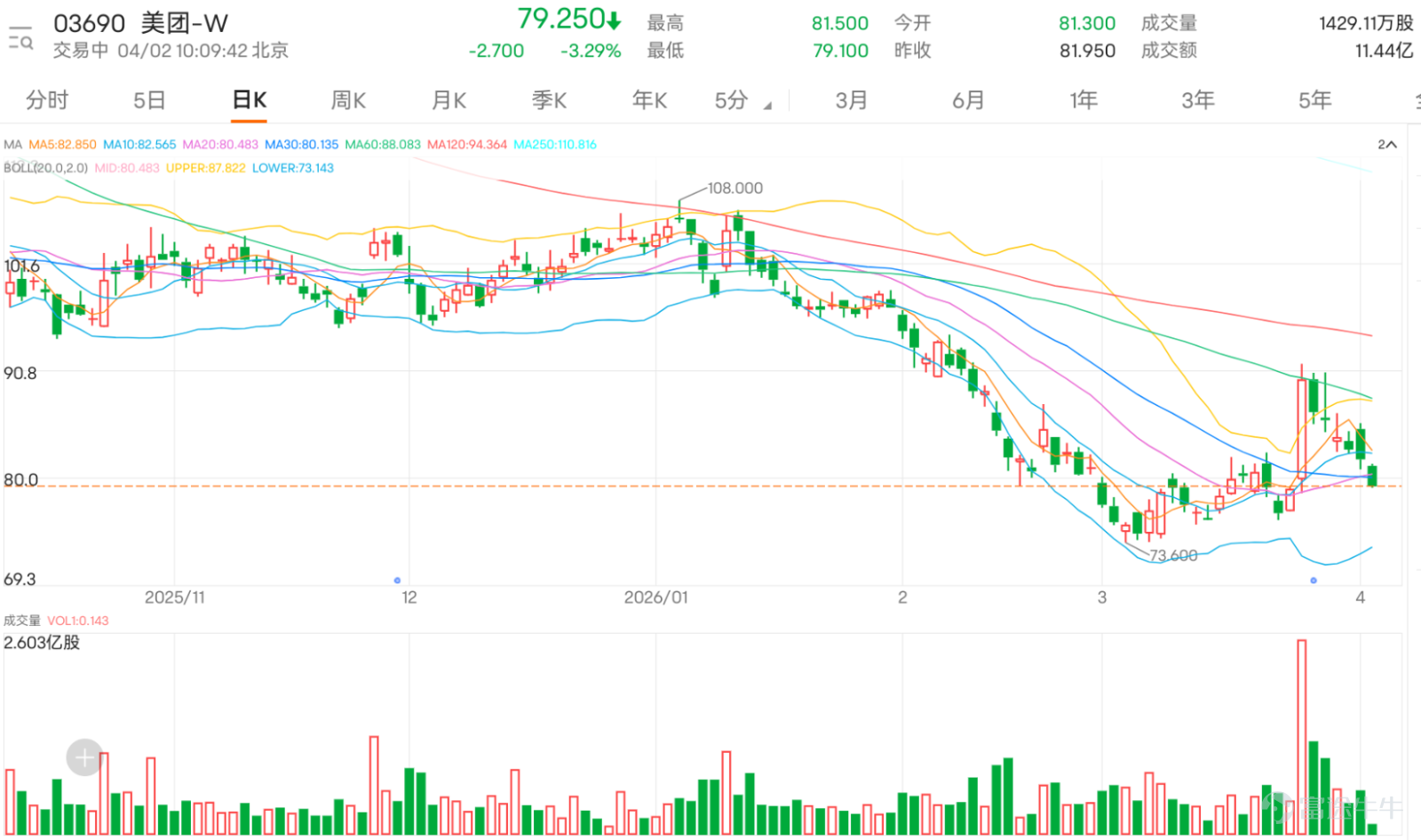The image size is (1421, 840).
Task: Switch to the 分时 intraday tab
Action: pyautogui.click(x=47, y=100)
